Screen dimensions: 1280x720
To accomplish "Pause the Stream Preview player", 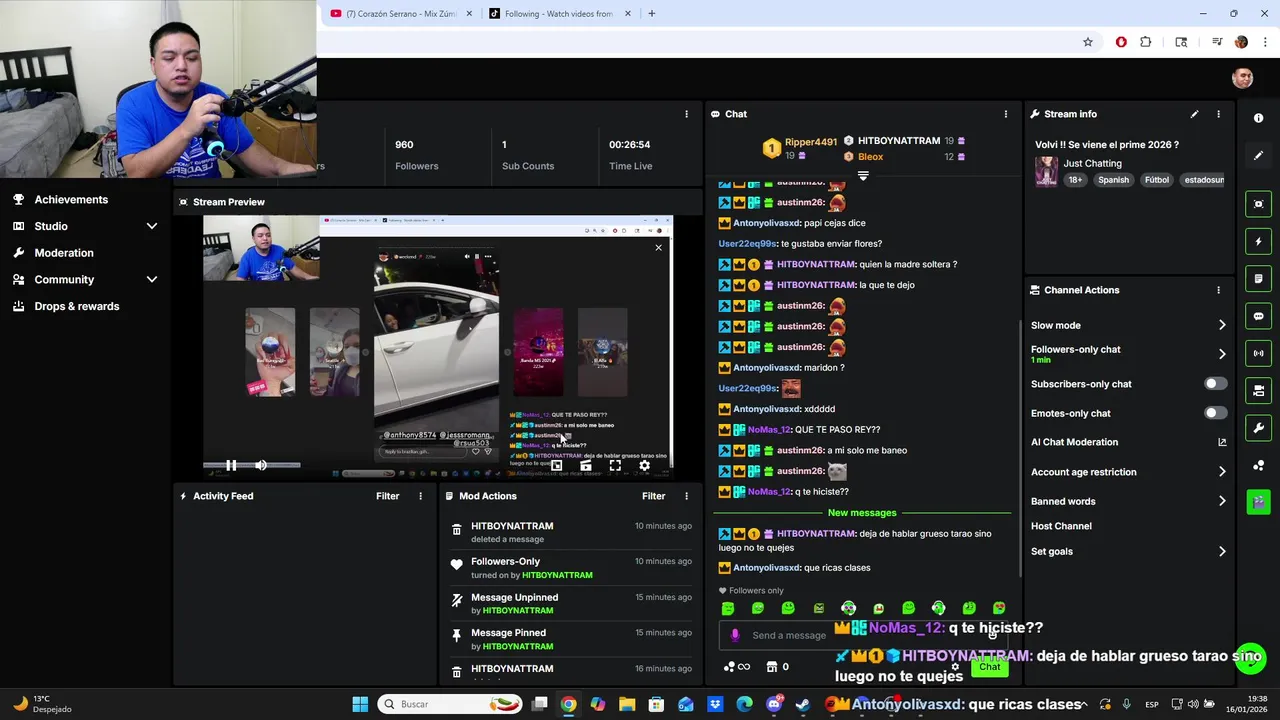I will tap(231, 465).
